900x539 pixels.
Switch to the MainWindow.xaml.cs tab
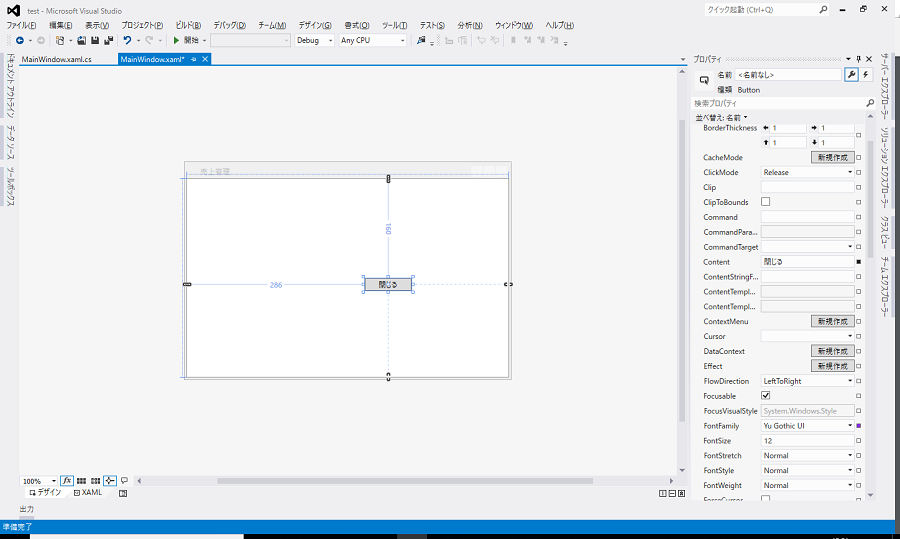(56, 59)
